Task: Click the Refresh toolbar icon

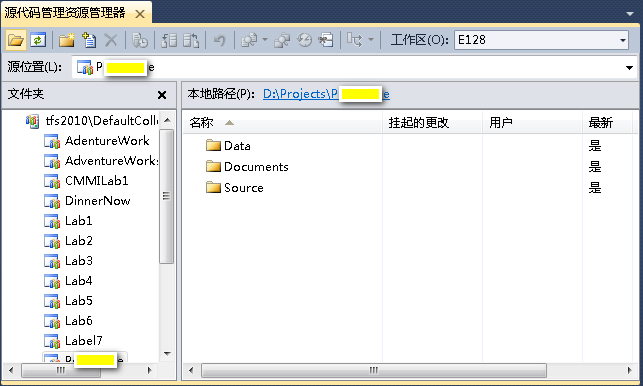Action: click(x=38, y=40)
